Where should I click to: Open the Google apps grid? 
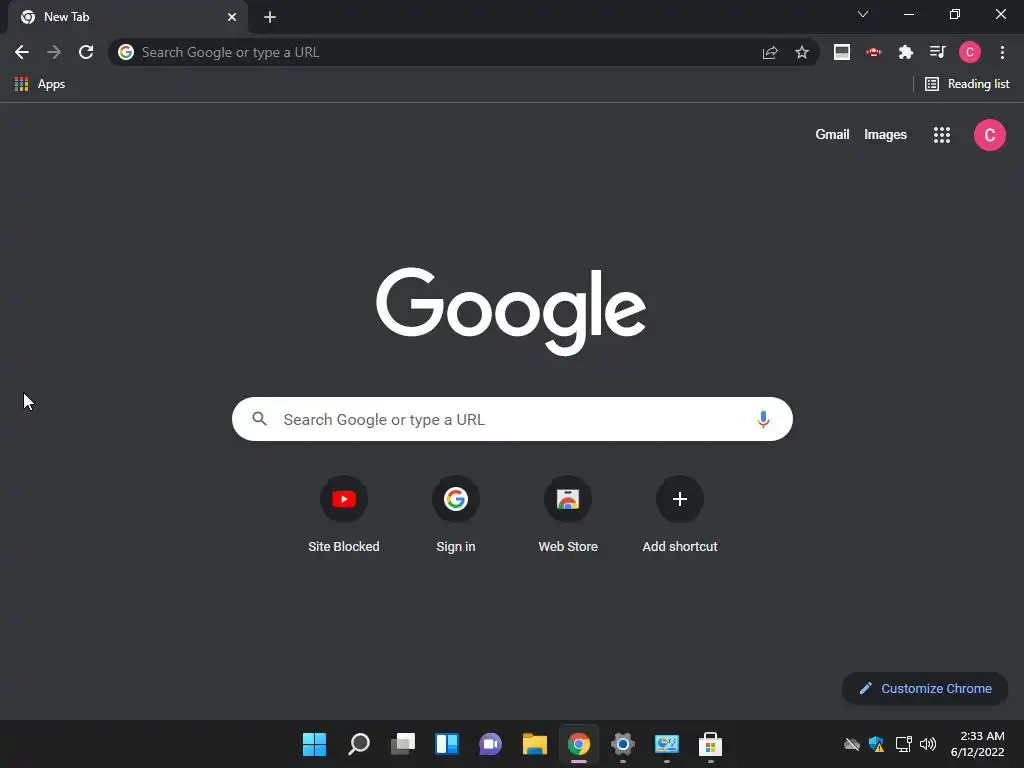click(x=942, y=135)
